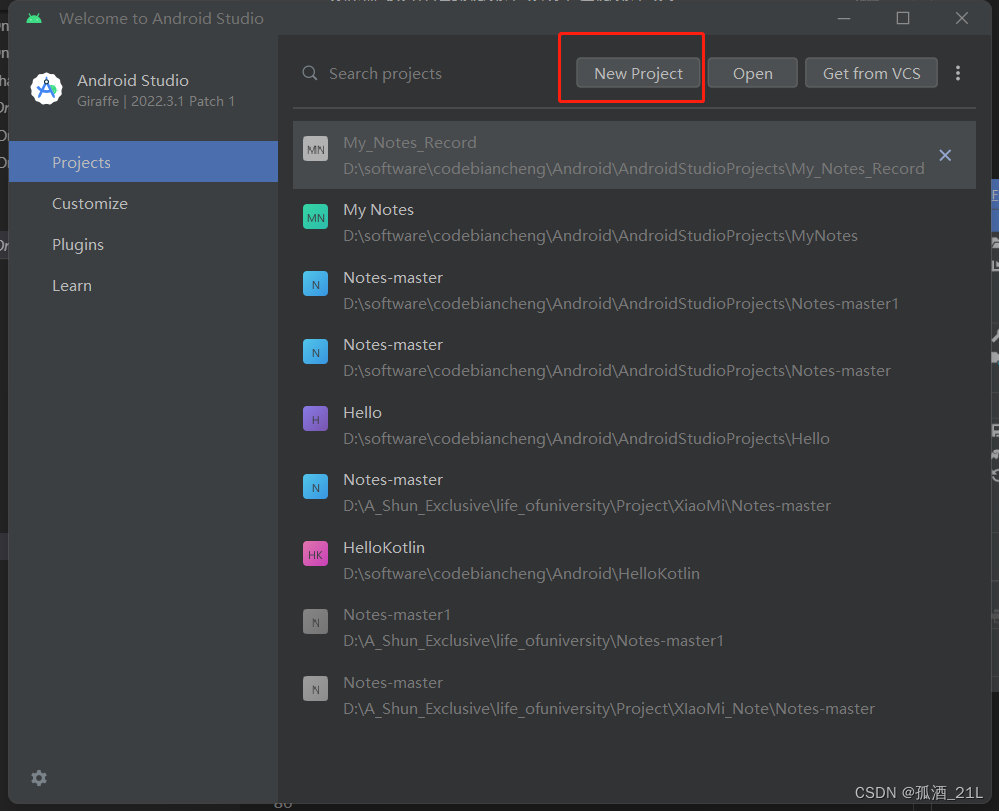This screenshot has height=811, width=999.
Task: Open the Hello project
Action: tap(634, 425)
